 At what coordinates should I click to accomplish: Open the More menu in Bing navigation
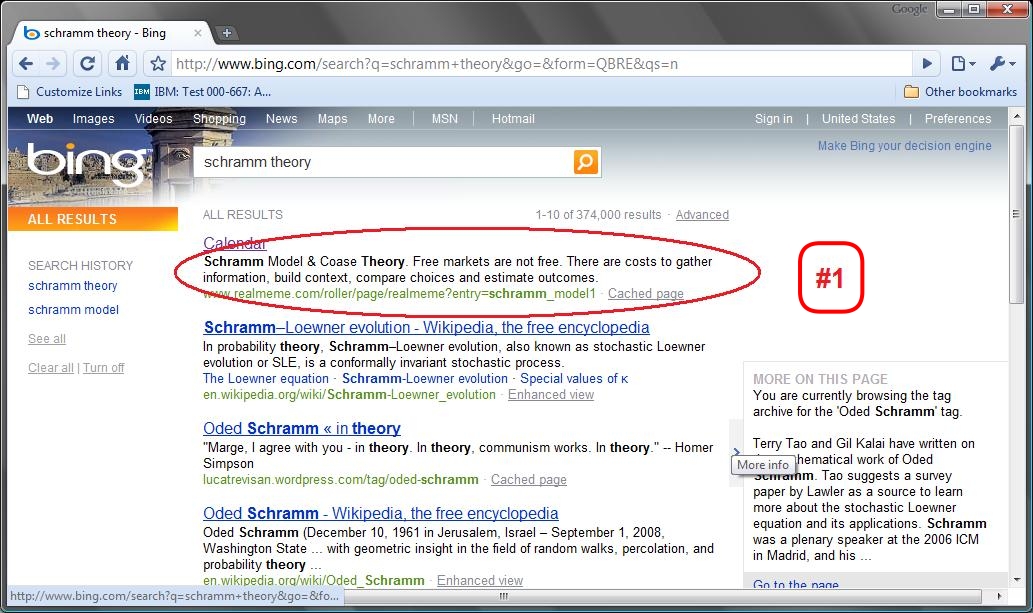(x=381, y=119)
